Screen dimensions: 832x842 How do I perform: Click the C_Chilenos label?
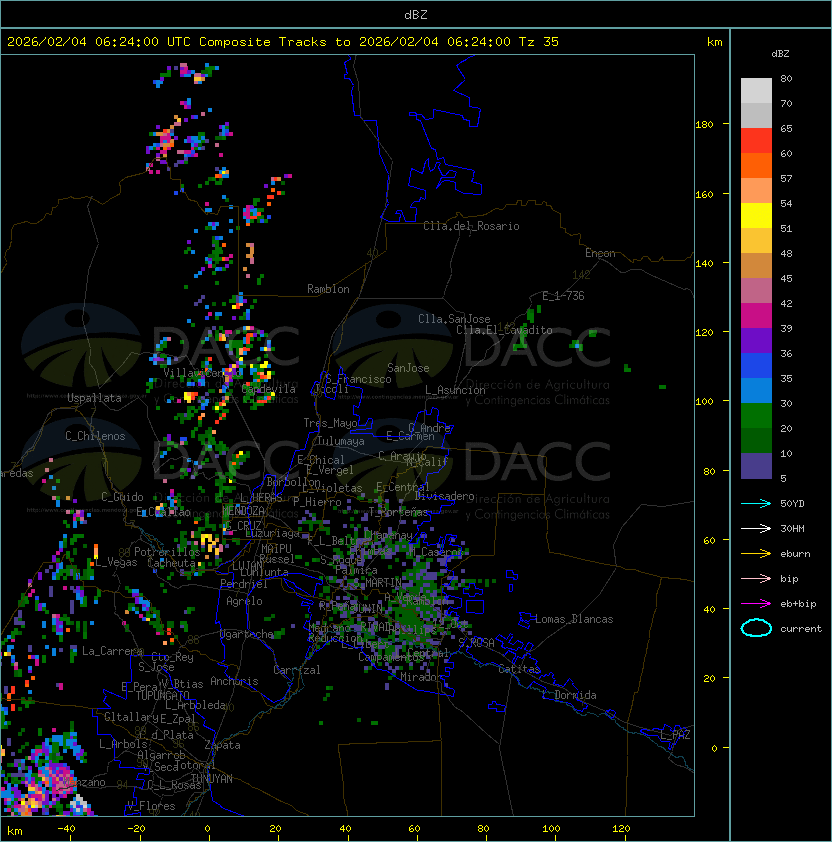tap(95, 436)
